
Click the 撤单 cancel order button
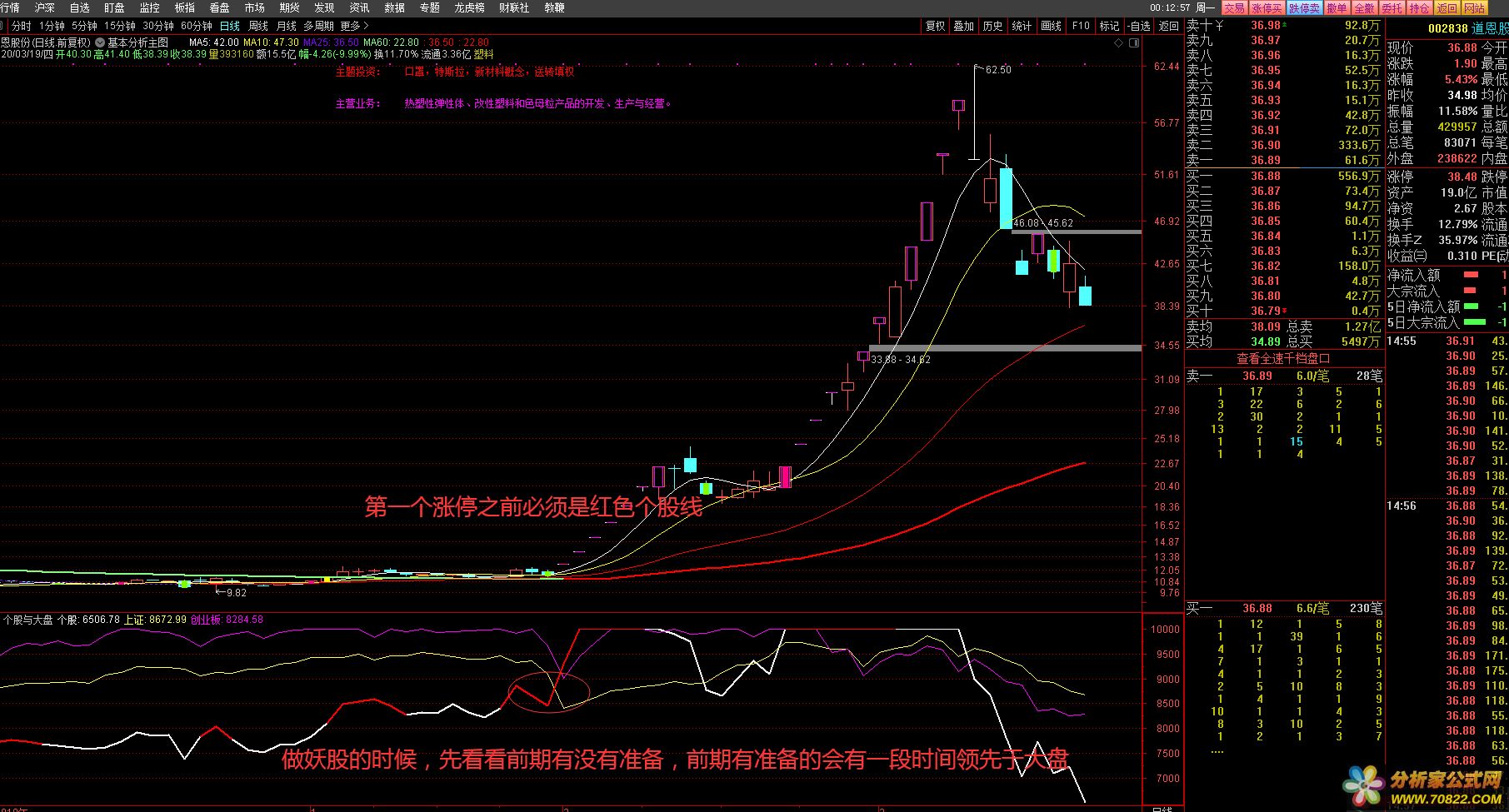point(1337,7)
